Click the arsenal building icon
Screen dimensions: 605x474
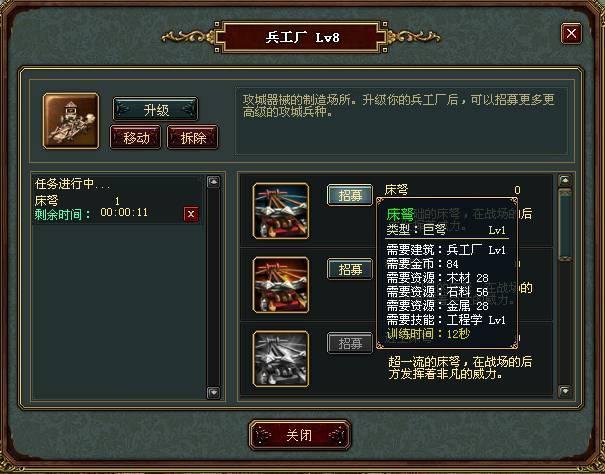(x=71, y=120)
